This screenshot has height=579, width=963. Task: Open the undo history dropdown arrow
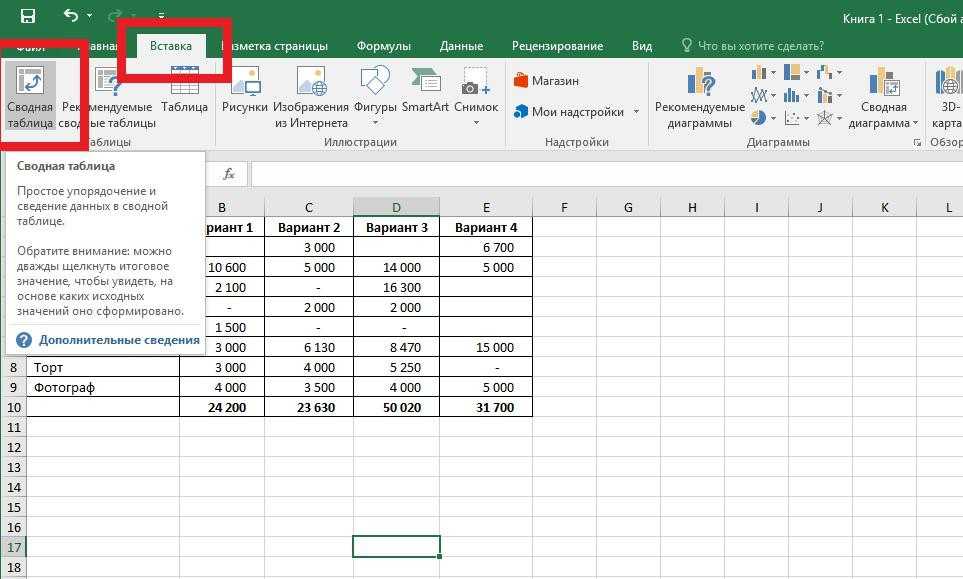coord(90,15)
